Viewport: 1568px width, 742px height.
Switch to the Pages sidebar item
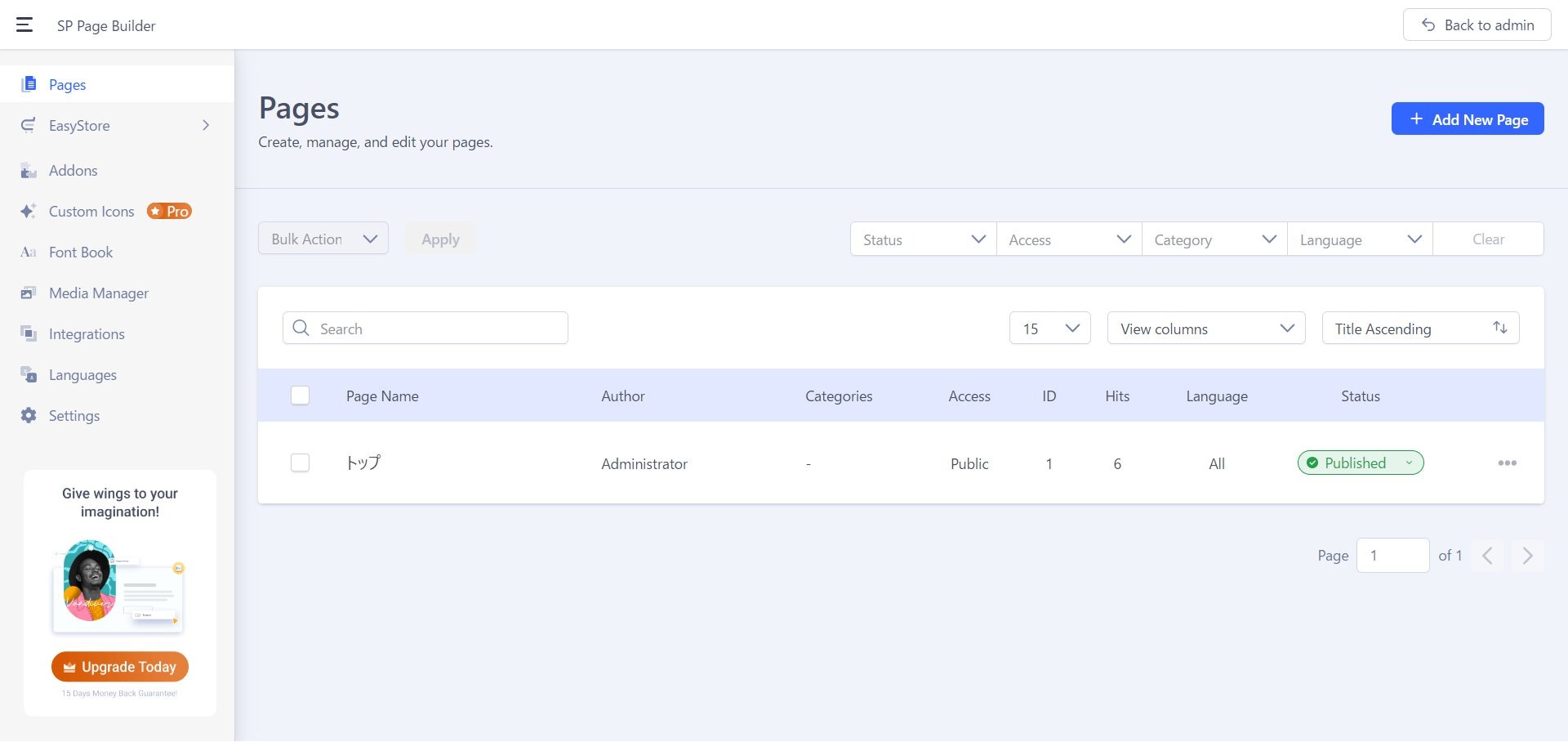(x=67, y=84)
